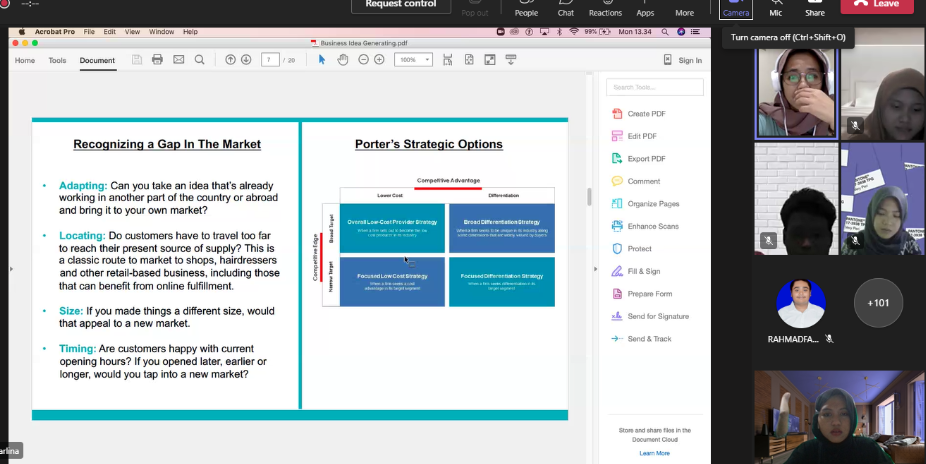Turn off the camera in meeting bar
Viewport: 926px width, 464px height.
point(736,9)
